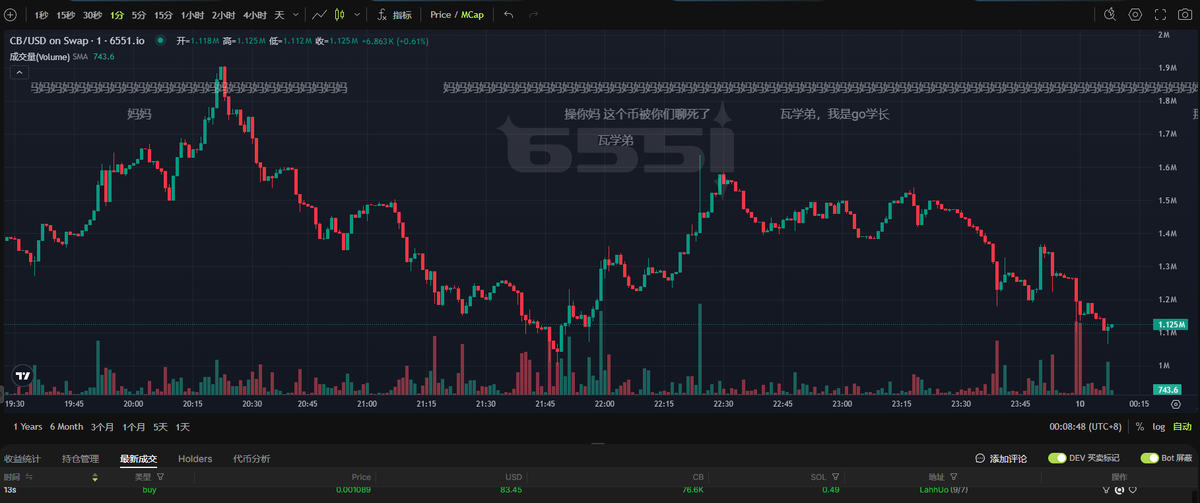Set range to 3个月
The image size is (1200, 503).
[x=102, y=427]
